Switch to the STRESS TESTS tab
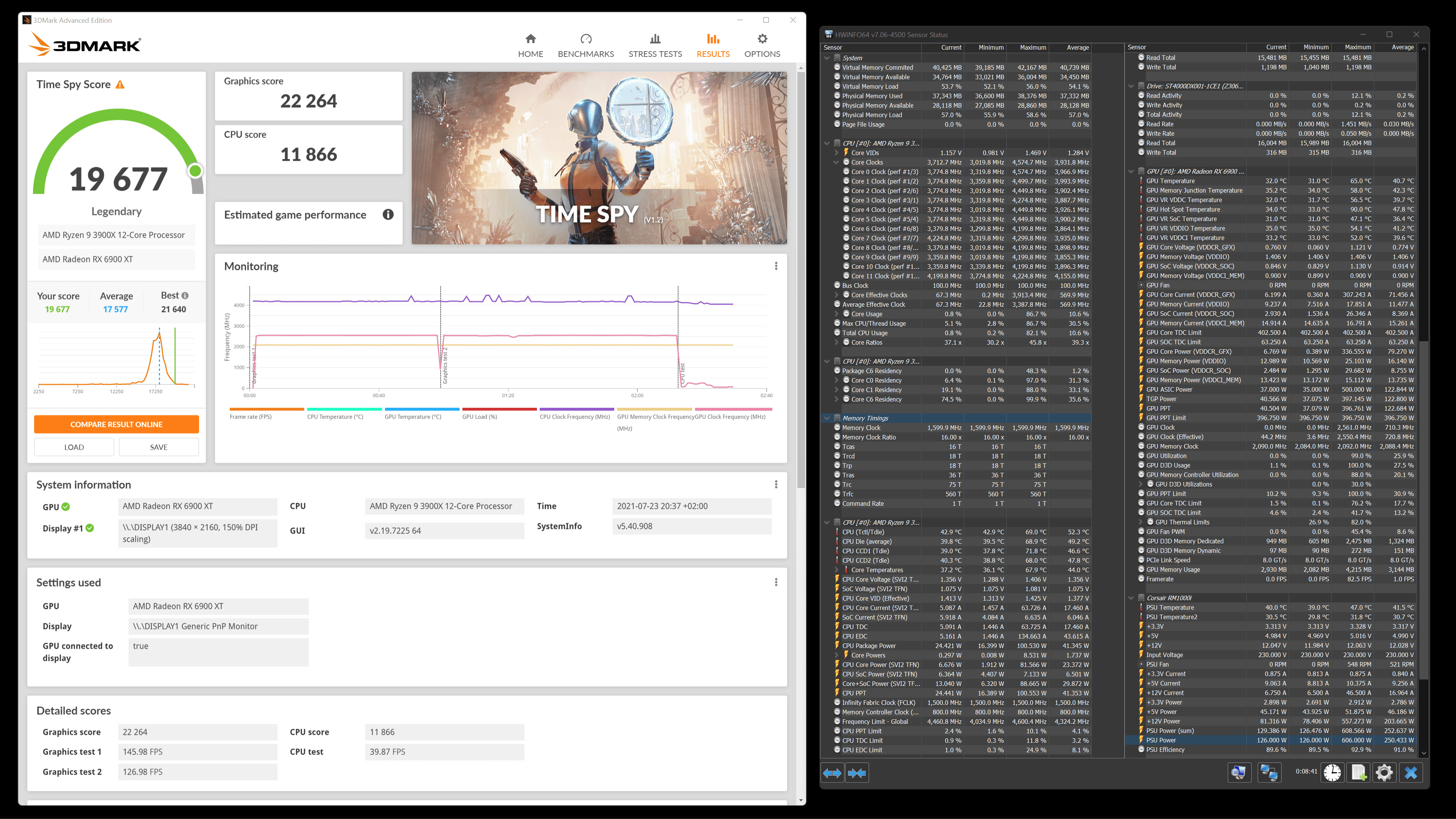 (x=655, y=46)
